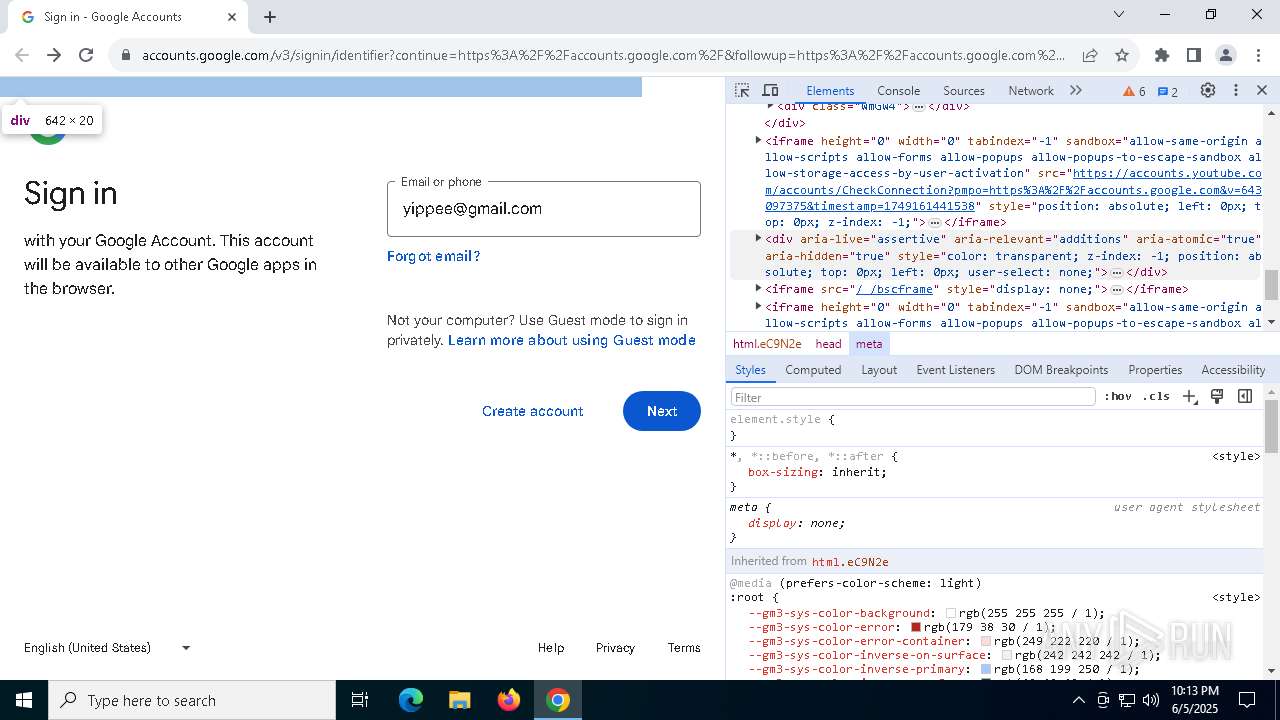This screenshot has width=1280, height=720.
Task: Click the Next button
Action: click(662, 411)
